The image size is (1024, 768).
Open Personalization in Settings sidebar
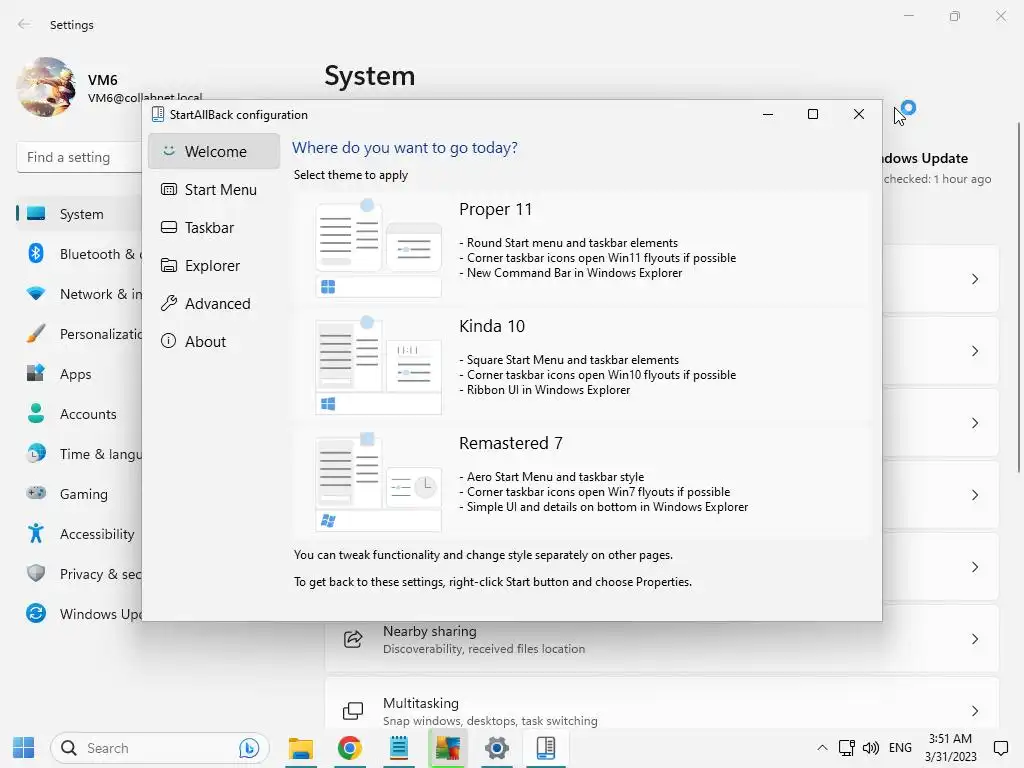point(79,334)
